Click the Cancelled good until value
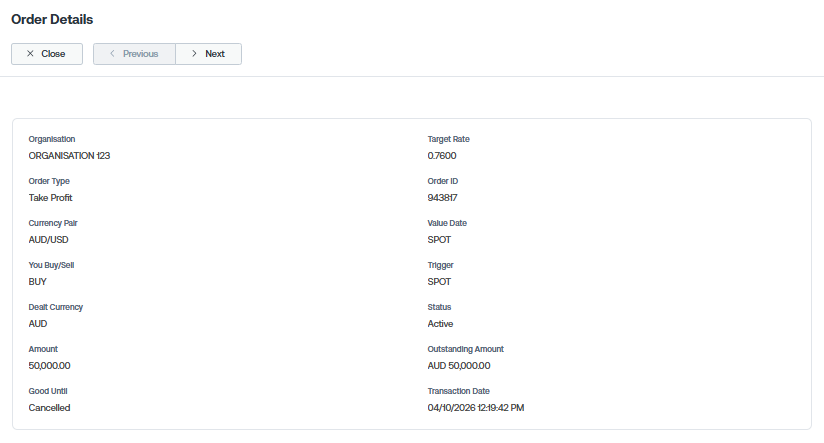Viewport: 824px width, 443px height. coord(49,408)
